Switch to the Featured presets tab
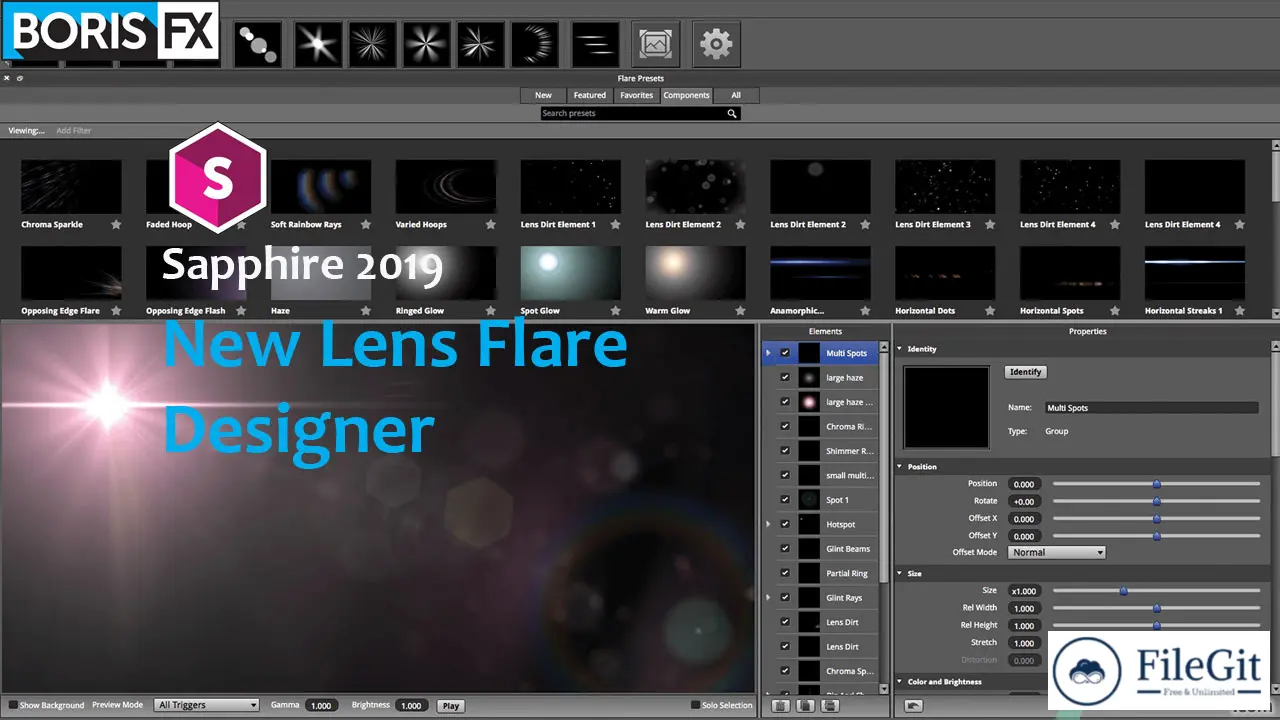This screenshot has width=1280, height=720. 589,95
